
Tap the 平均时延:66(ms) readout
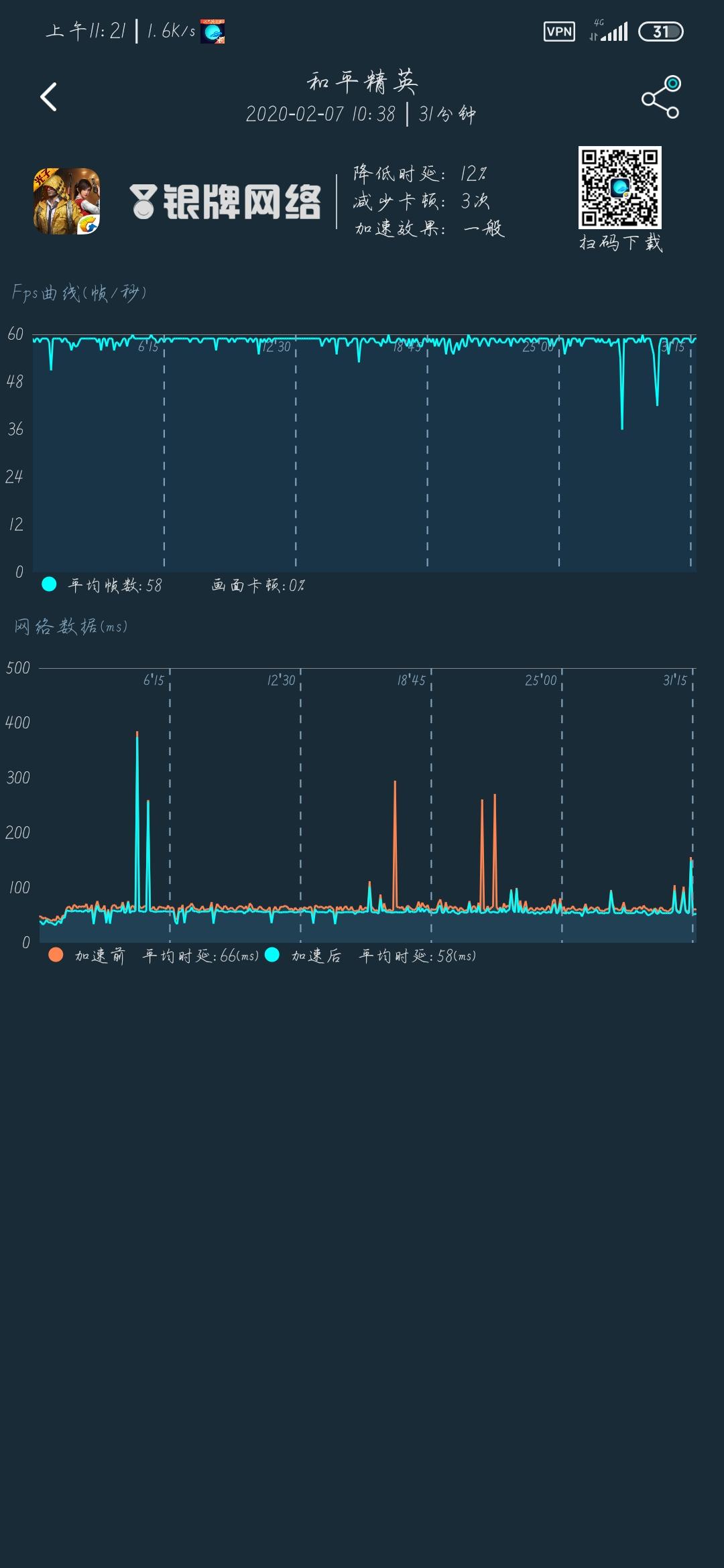pos(200,956)
